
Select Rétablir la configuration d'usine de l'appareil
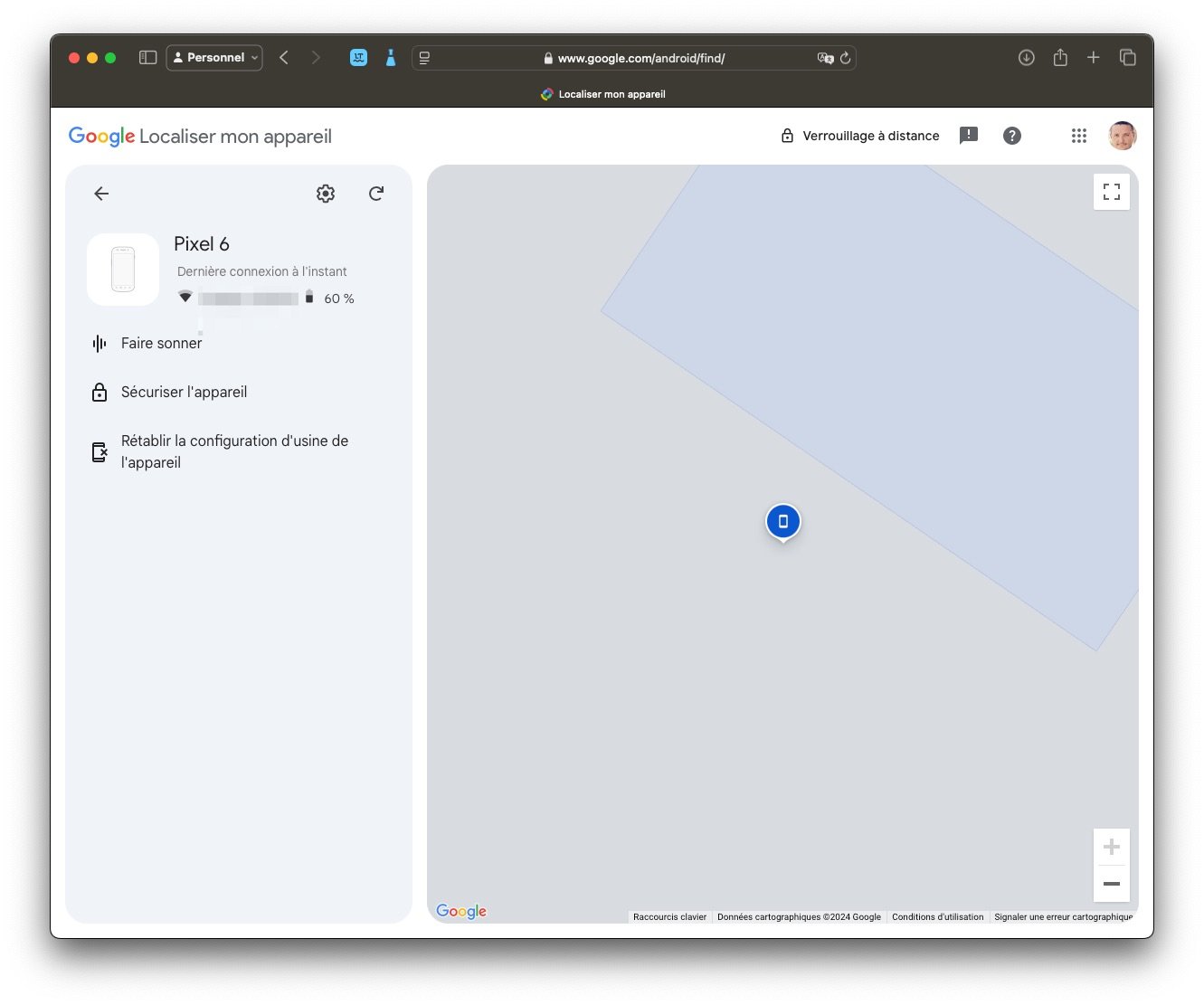click(x=221, y=451)
